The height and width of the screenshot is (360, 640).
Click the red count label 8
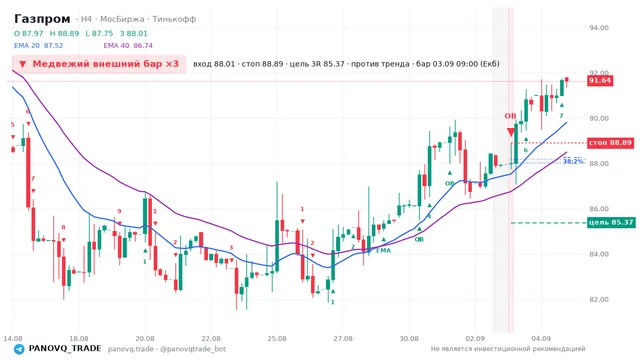coord(63,227)
